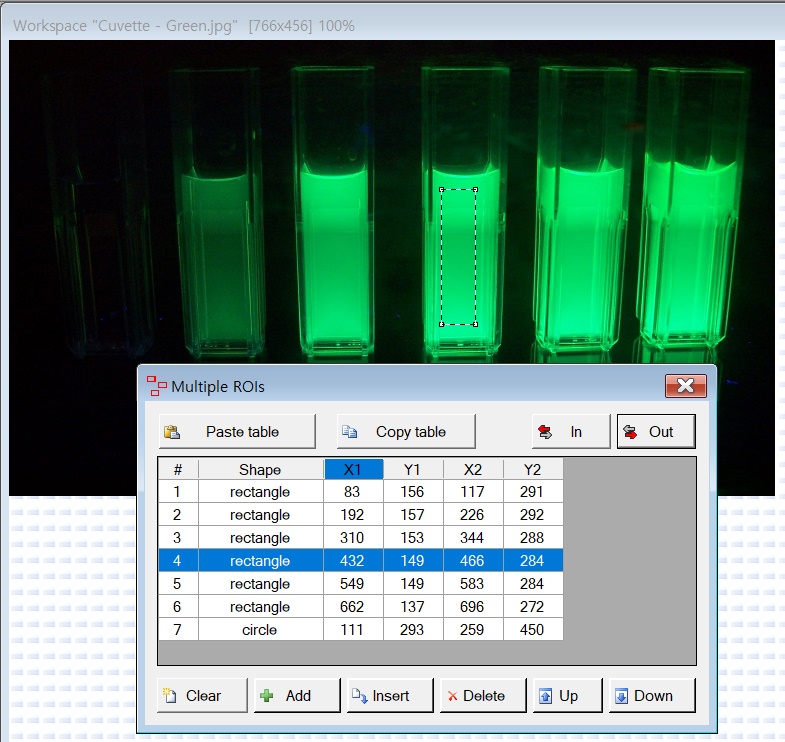785x742 pixels.
Task: Click the Copy table button
Action: point(406,432)
